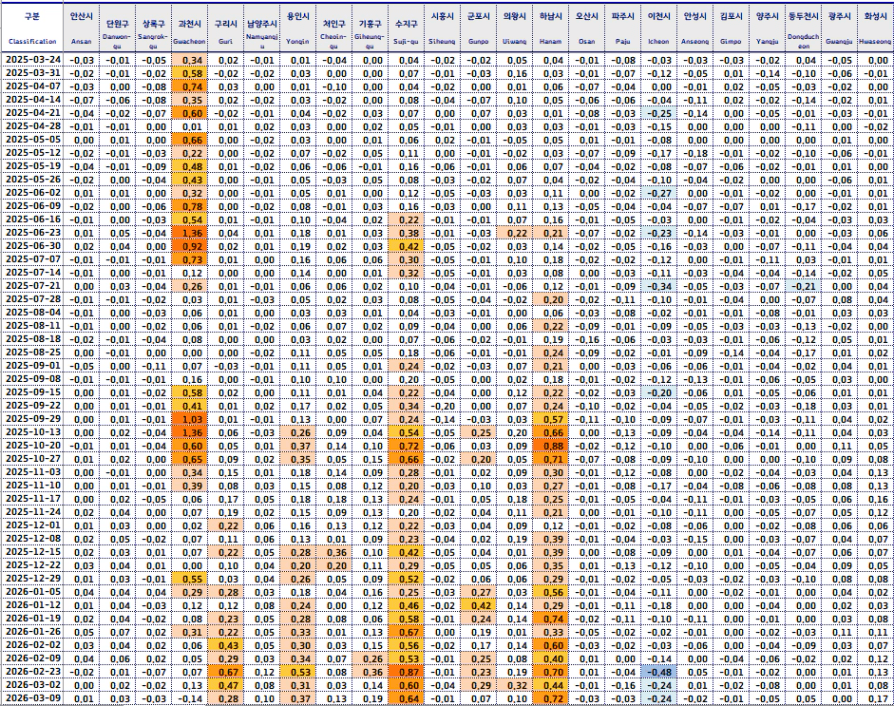Click the 2025-07-21 date cell
Image resolution: width=894 pixels, height=706 pixels.
click(x=32, y=286)
